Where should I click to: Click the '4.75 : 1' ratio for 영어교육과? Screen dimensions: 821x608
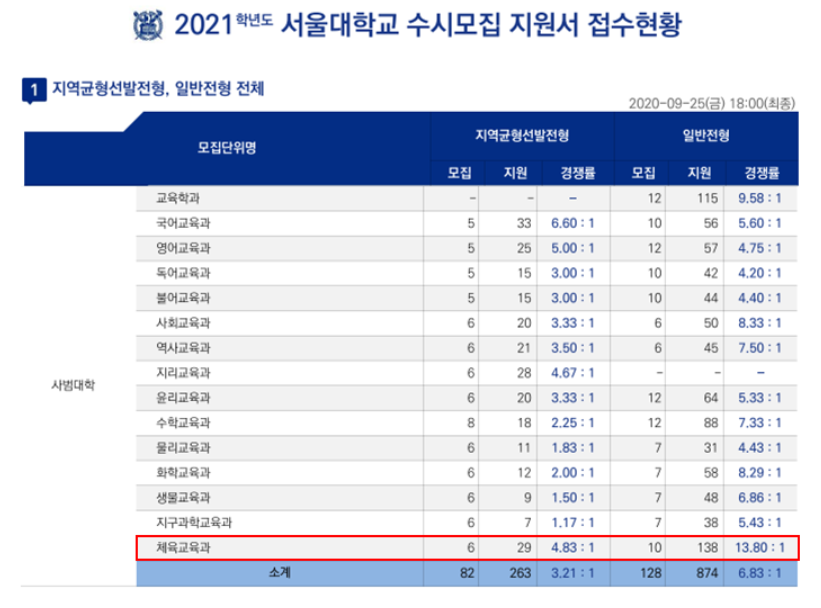[x=760, y=248]
